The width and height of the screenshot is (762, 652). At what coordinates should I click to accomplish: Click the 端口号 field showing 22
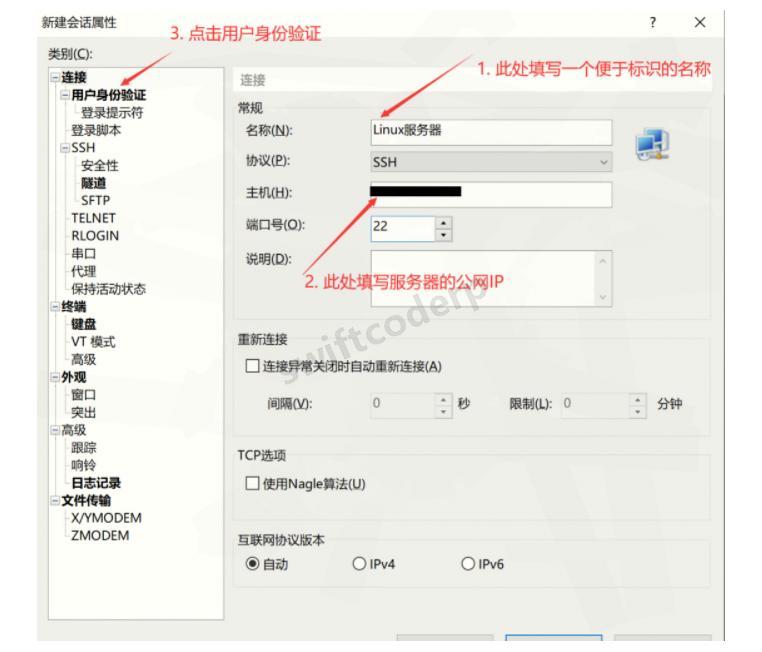coord(402,228)
